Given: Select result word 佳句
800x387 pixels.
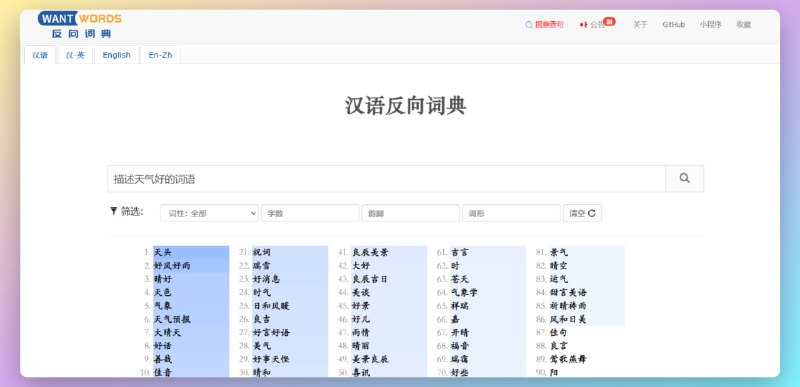Looking at the screenshot, I should tap(559, 332).
